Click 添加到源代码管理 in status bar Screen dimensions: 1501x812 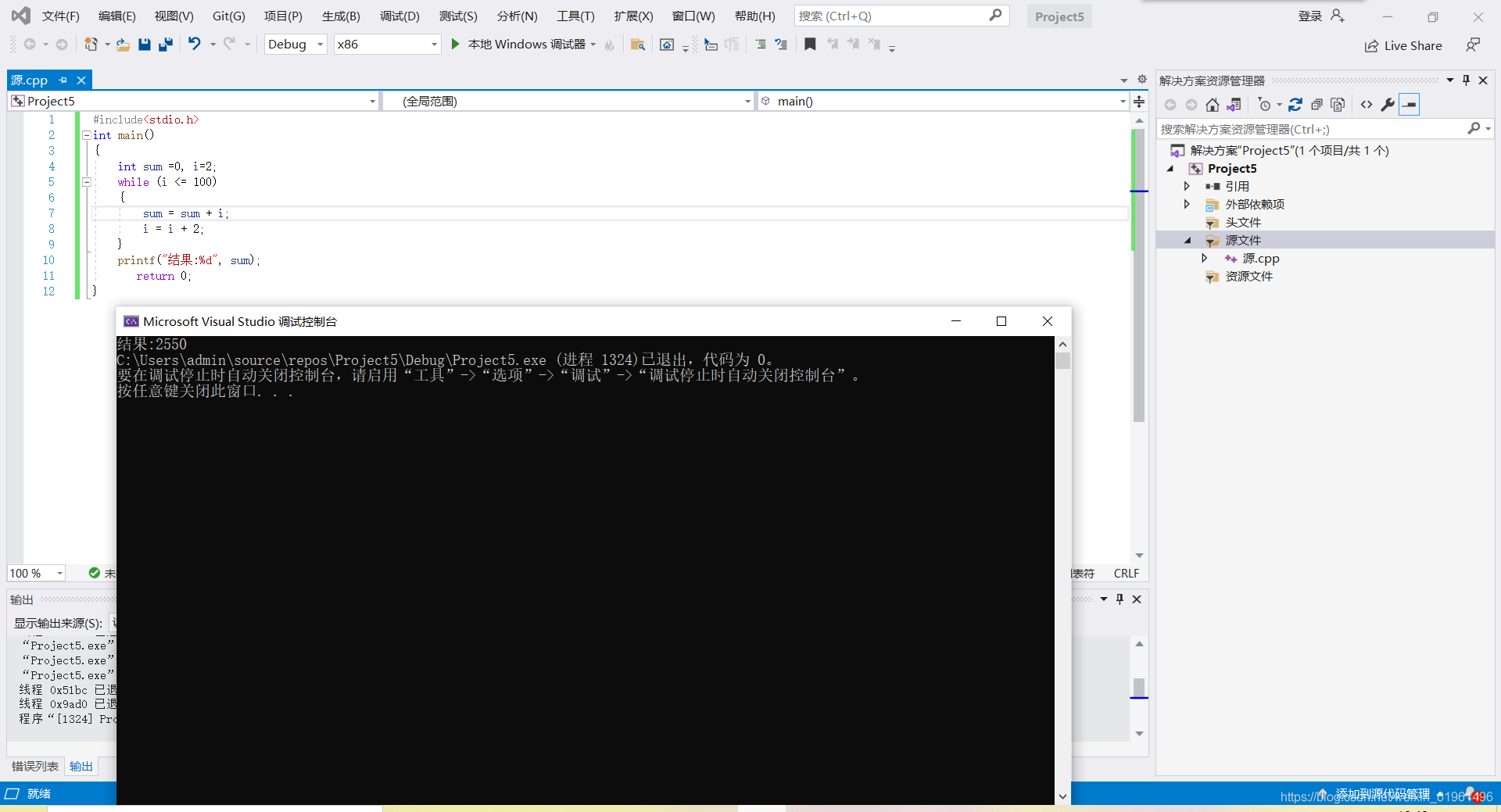coord(1382,794)
